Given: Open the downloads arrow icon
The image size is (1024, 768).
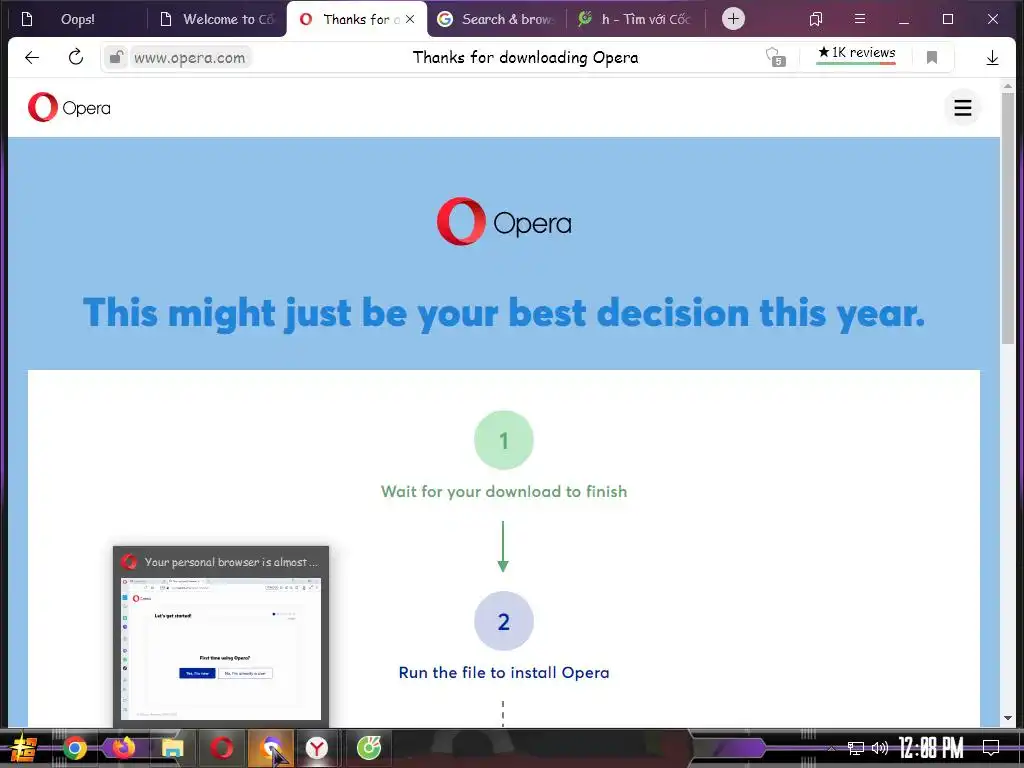Looking at the screenshot, I should (992, 57).
